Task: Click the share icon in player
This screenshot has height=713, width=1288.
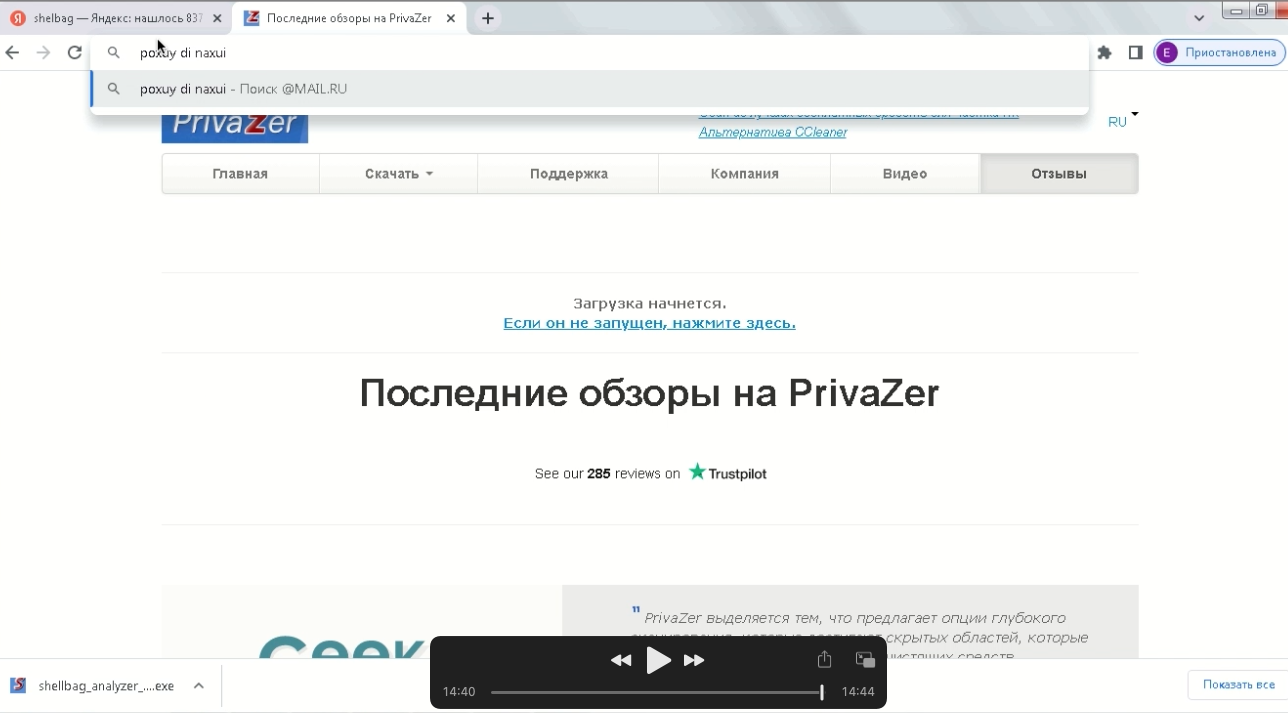Action: [x=824, y=660]
